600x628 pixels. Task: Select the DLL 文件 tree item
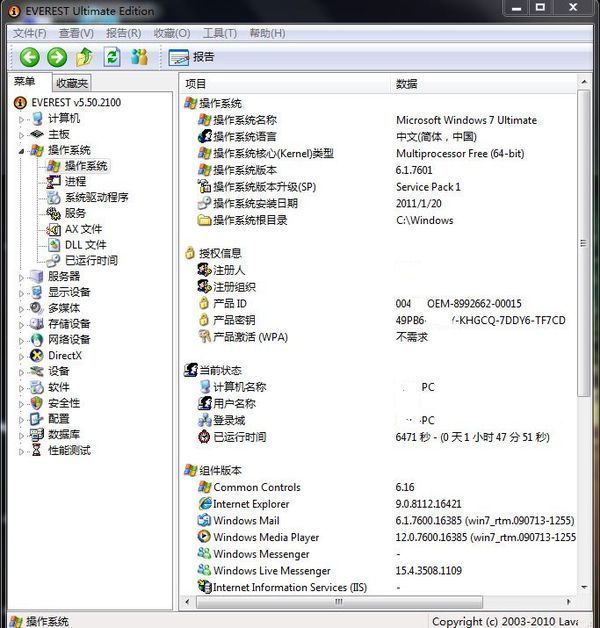[x=77, y=245]
